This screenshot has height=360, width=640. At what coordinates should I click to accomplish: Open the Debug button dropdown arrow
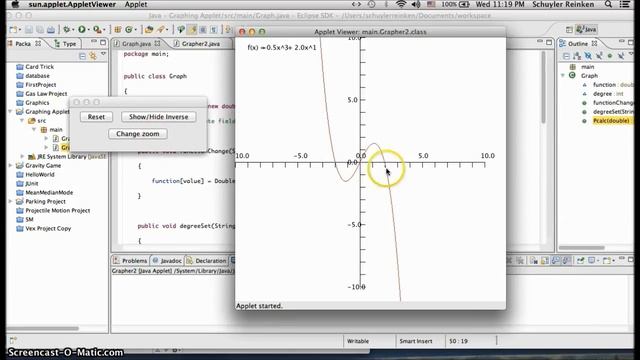pyautogui.click(x=73, y=30)
